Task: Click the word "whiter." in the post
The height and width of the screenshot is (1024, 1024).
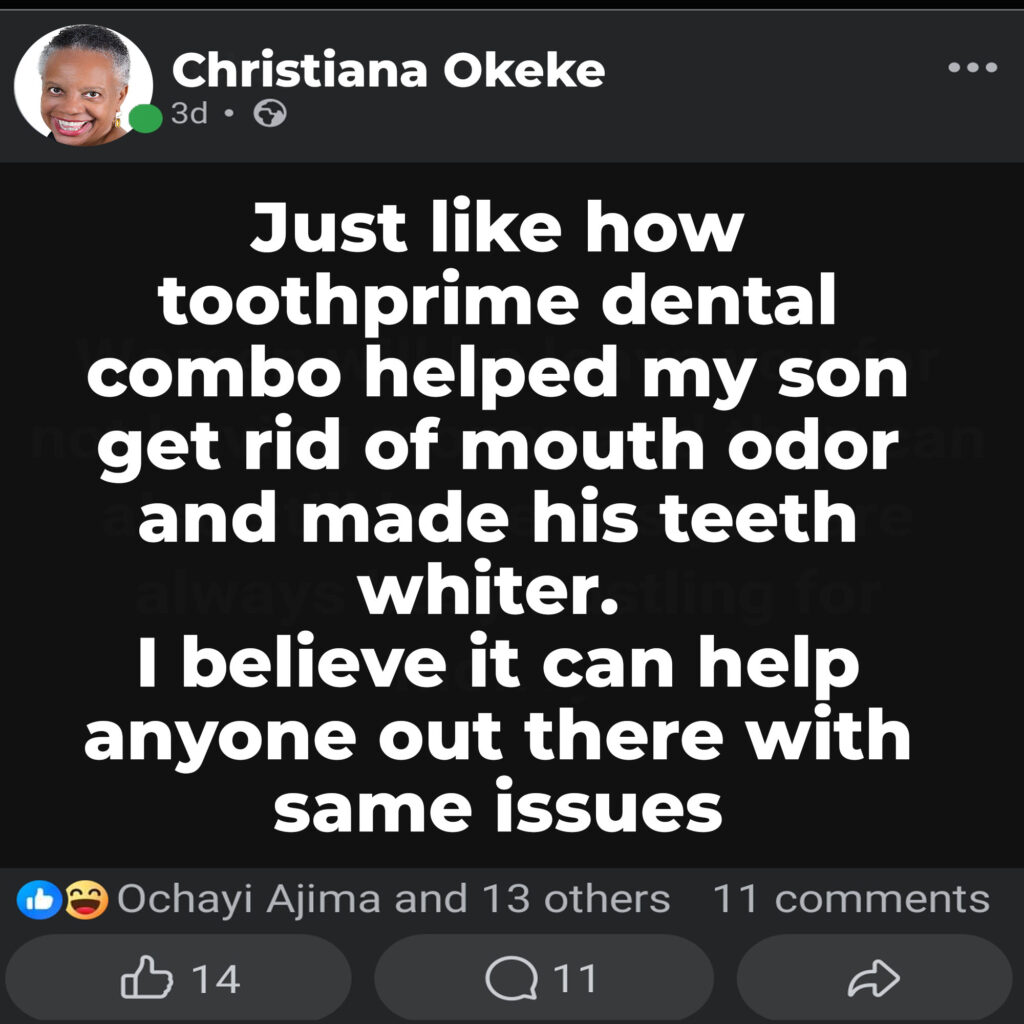Action: (483, 590)
